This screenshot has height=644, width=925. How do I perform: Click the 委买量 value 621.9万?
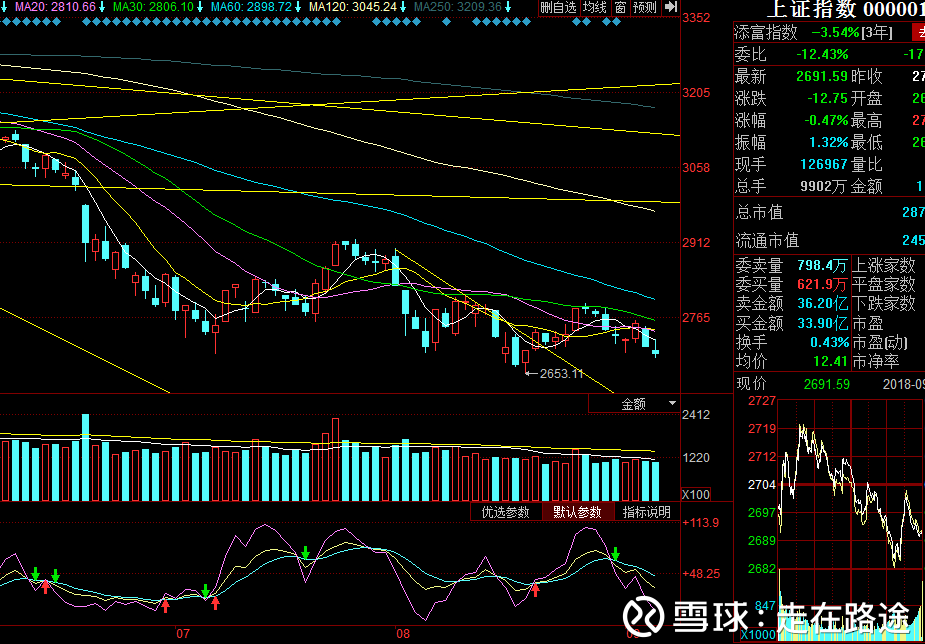tap(823, 285)
